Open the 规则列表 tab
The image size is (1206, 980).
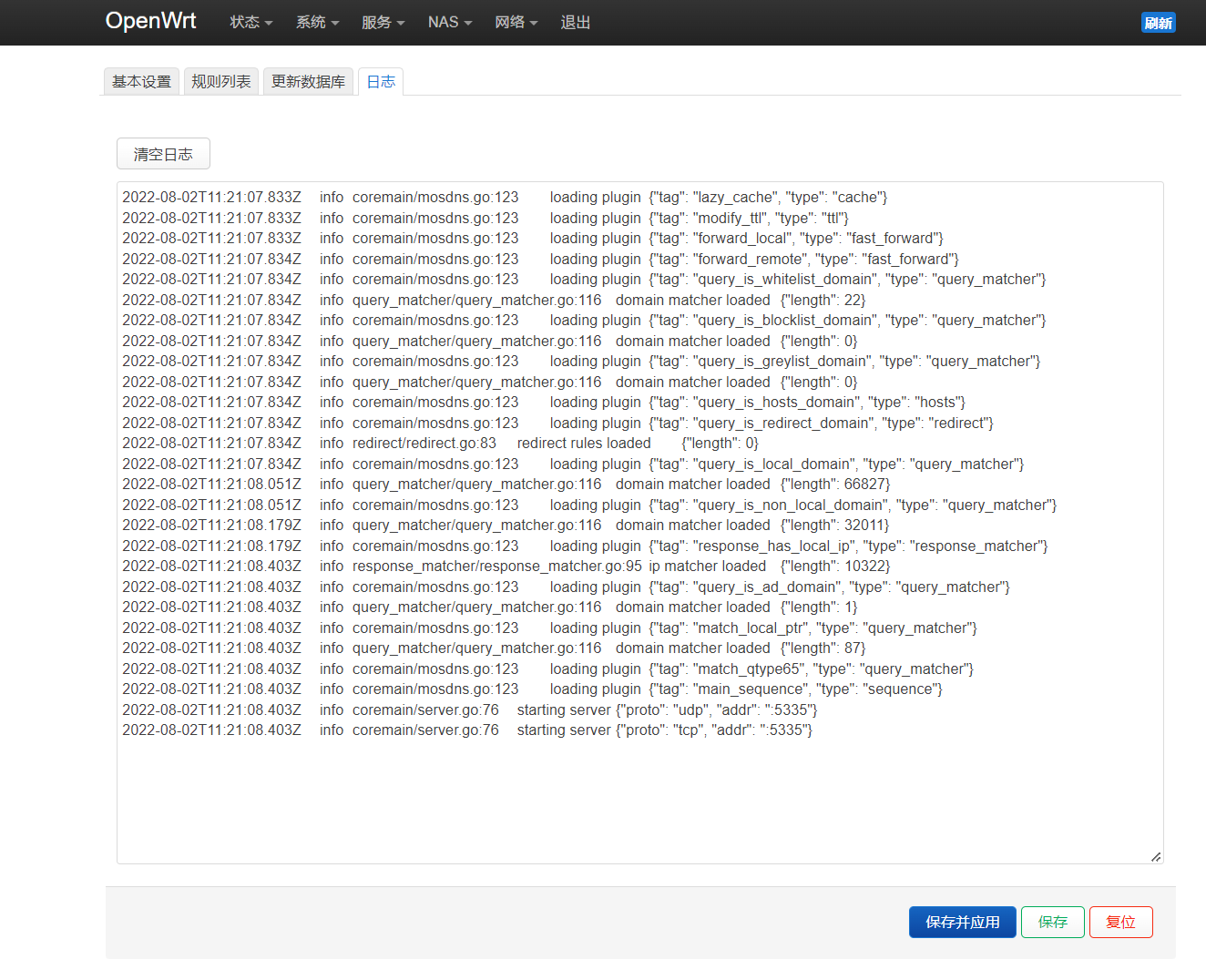tap(221, 82)
